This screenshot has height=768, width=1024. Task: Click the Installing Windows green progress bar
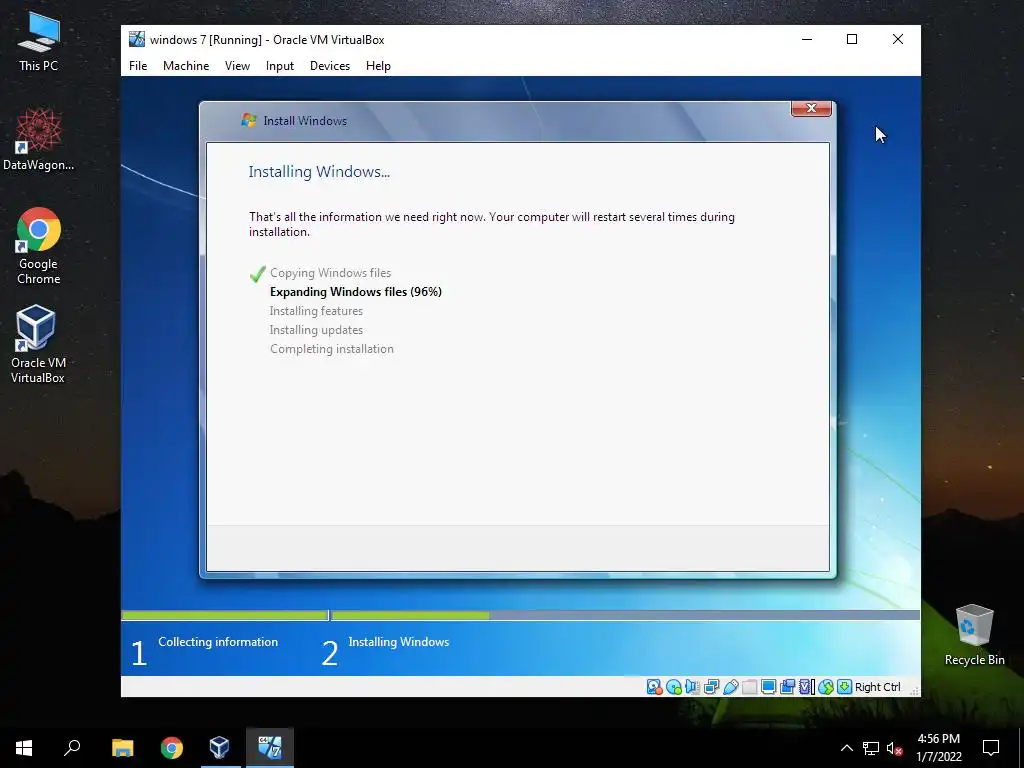[x=411, y=615]
